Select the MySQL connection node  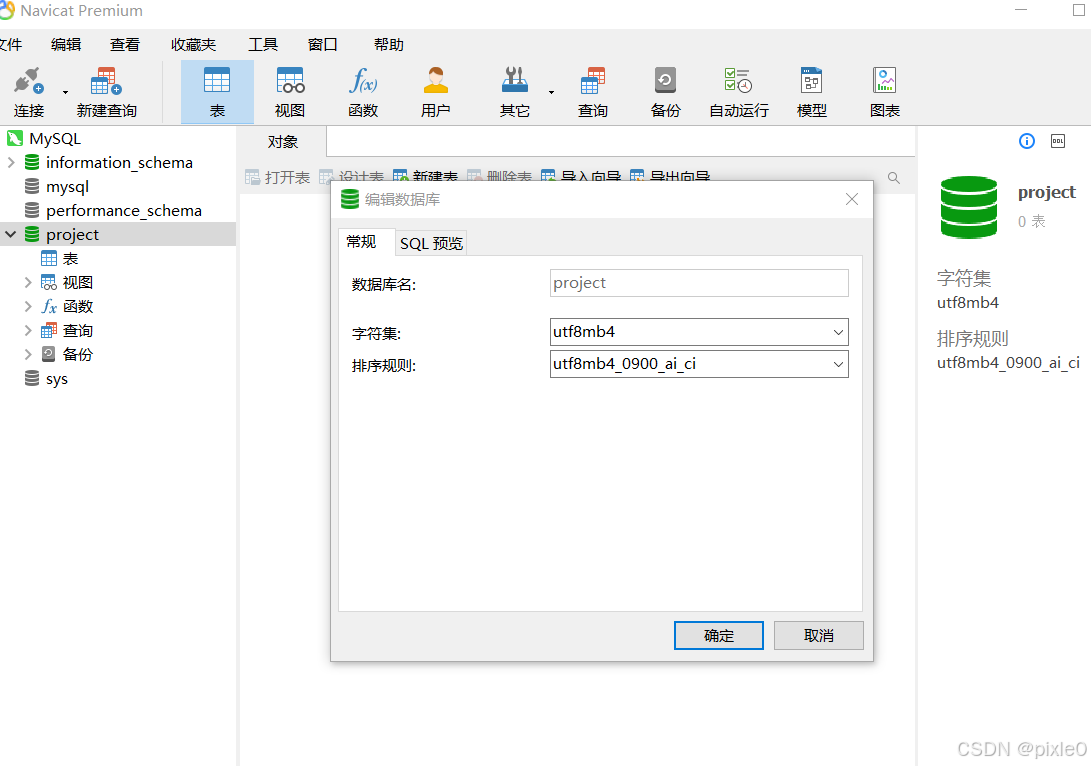55,138
